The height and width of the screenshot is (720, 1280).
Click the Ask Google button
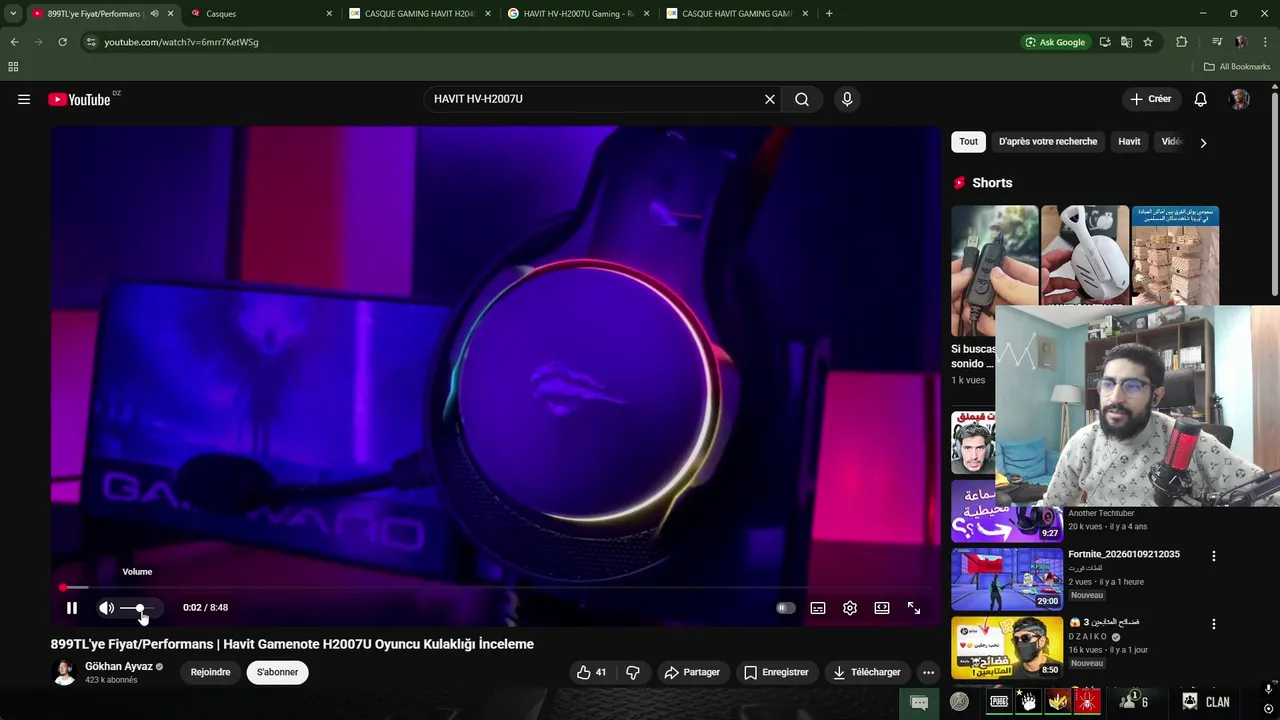point(1055,42)
